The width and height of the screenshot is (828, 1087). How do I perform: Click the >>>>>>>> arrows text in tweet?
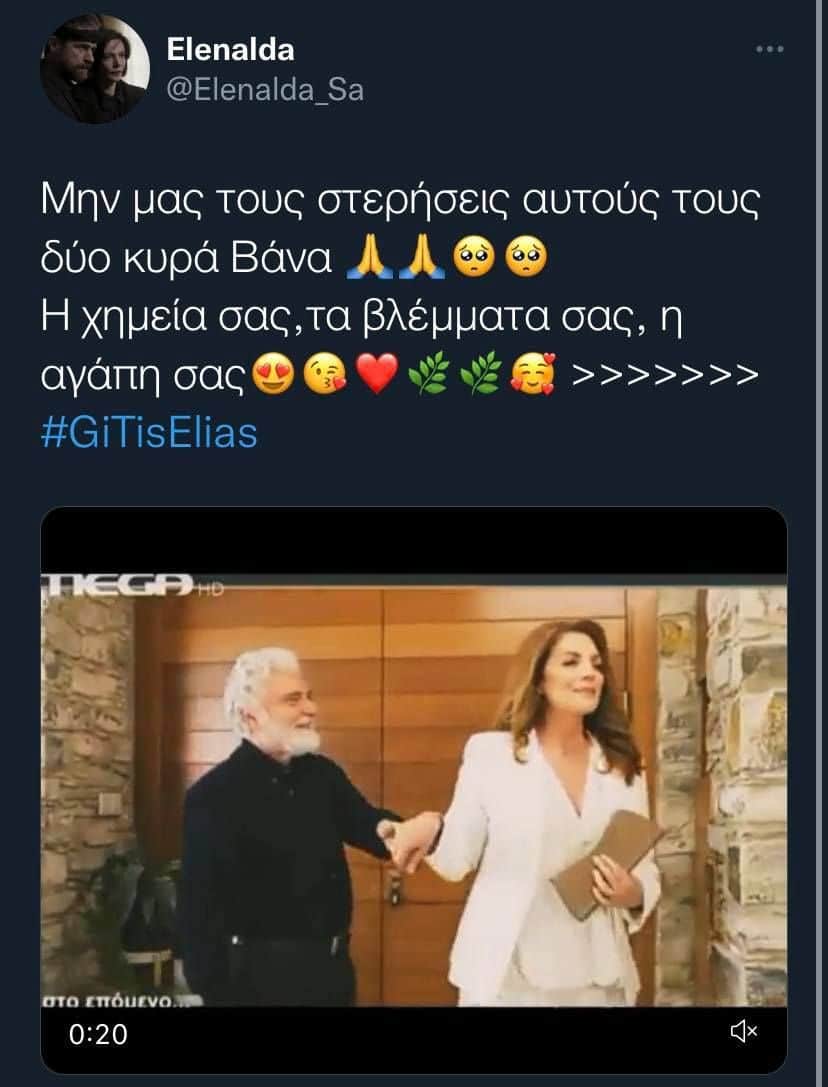(x=664, y=374)
